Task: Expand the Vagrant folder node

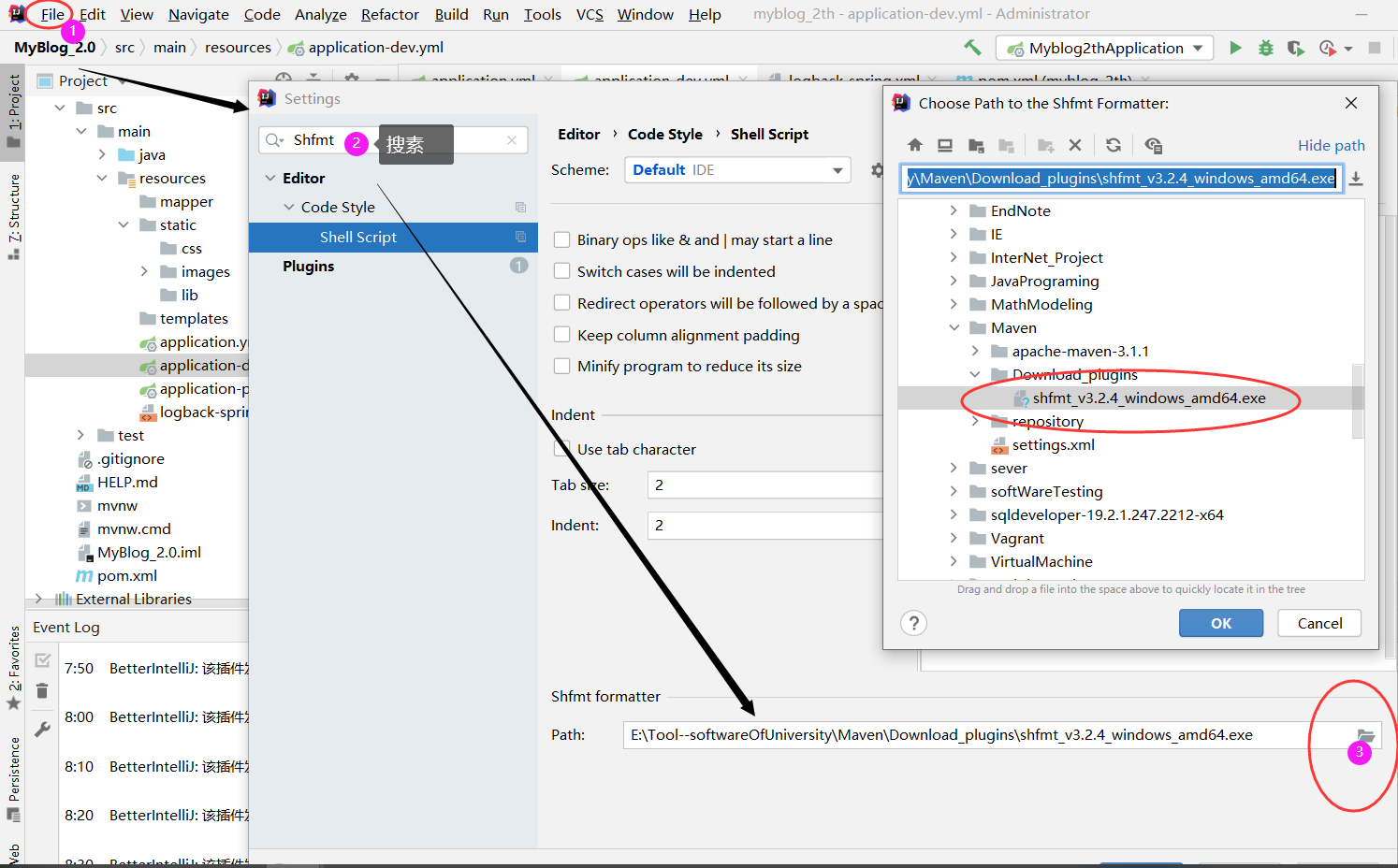Action: 953,537
